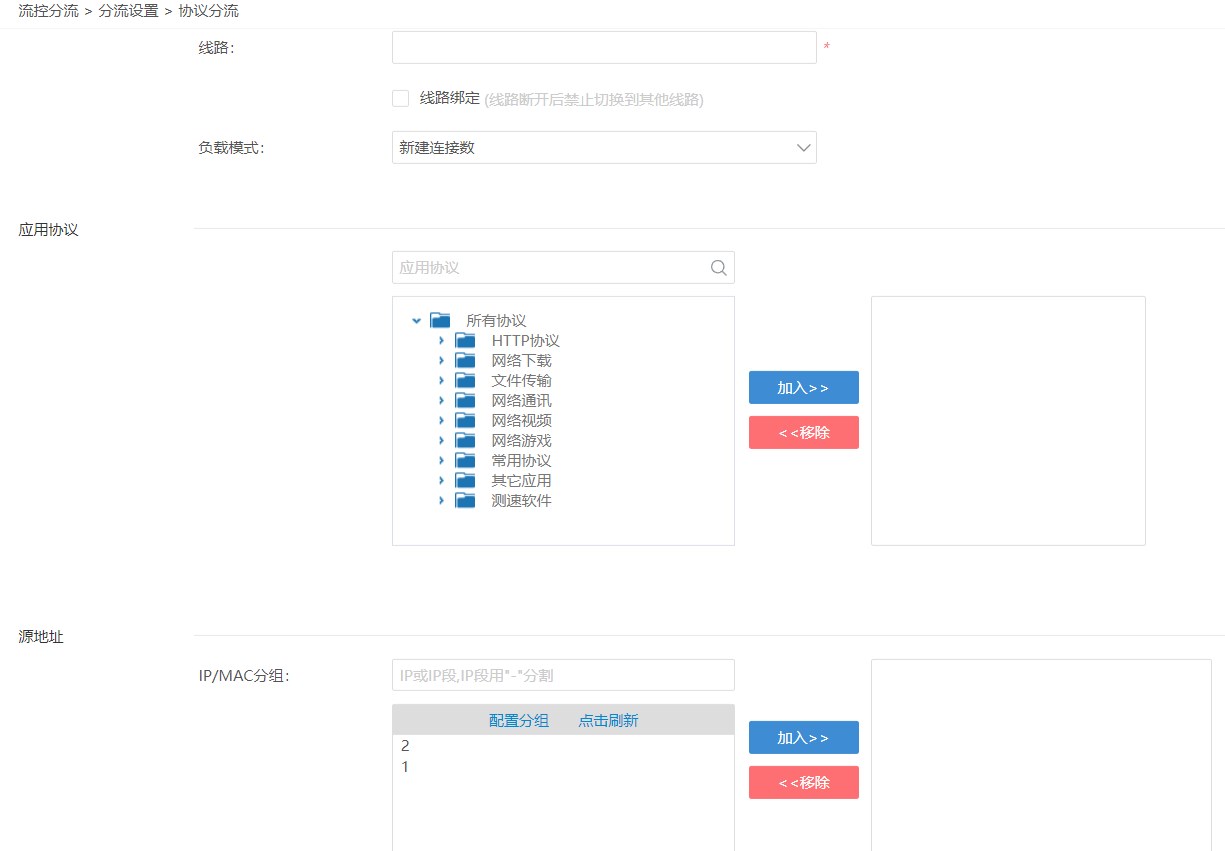Viewport: 1225px width, 851px height.
Task: Click the 网络视频 folder icon
Action: (465, 420)
